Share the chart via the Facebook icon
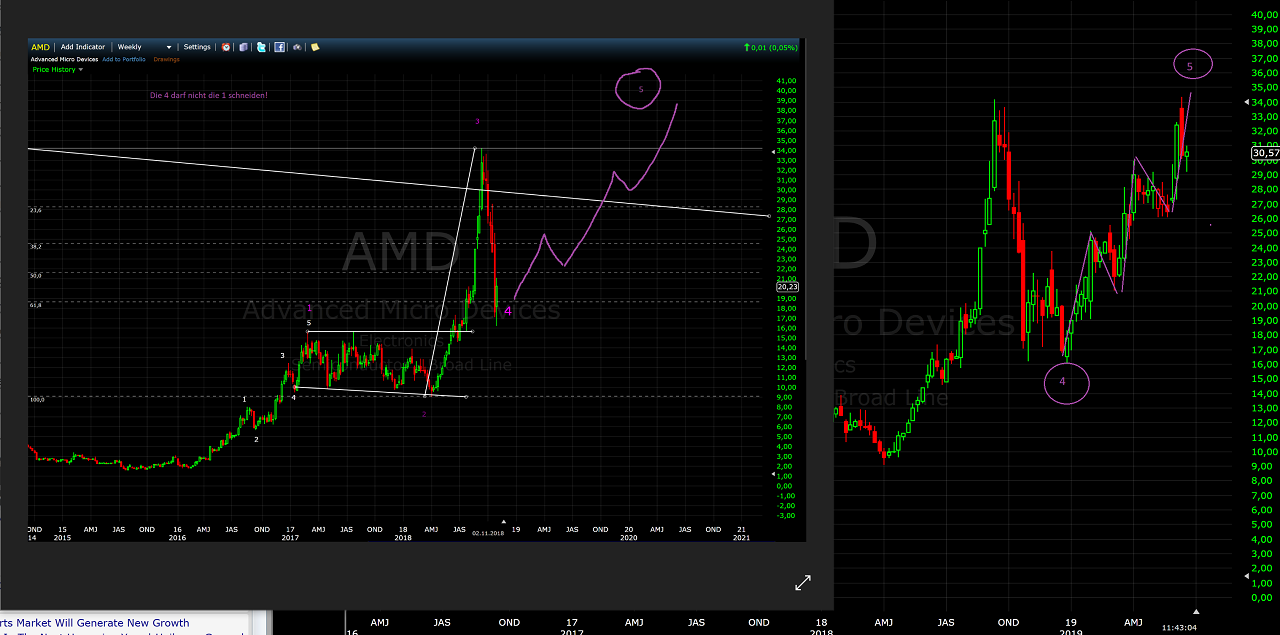Viewport: 1280px width, 635px height. (279, 47)
